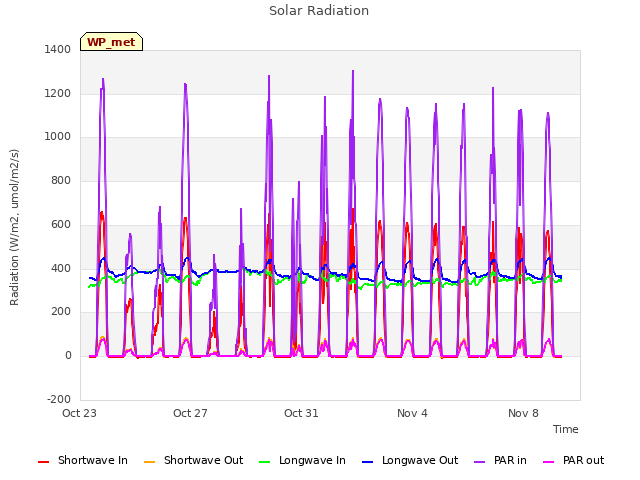Toggle PAR in legend entry

tap(500, 460)
